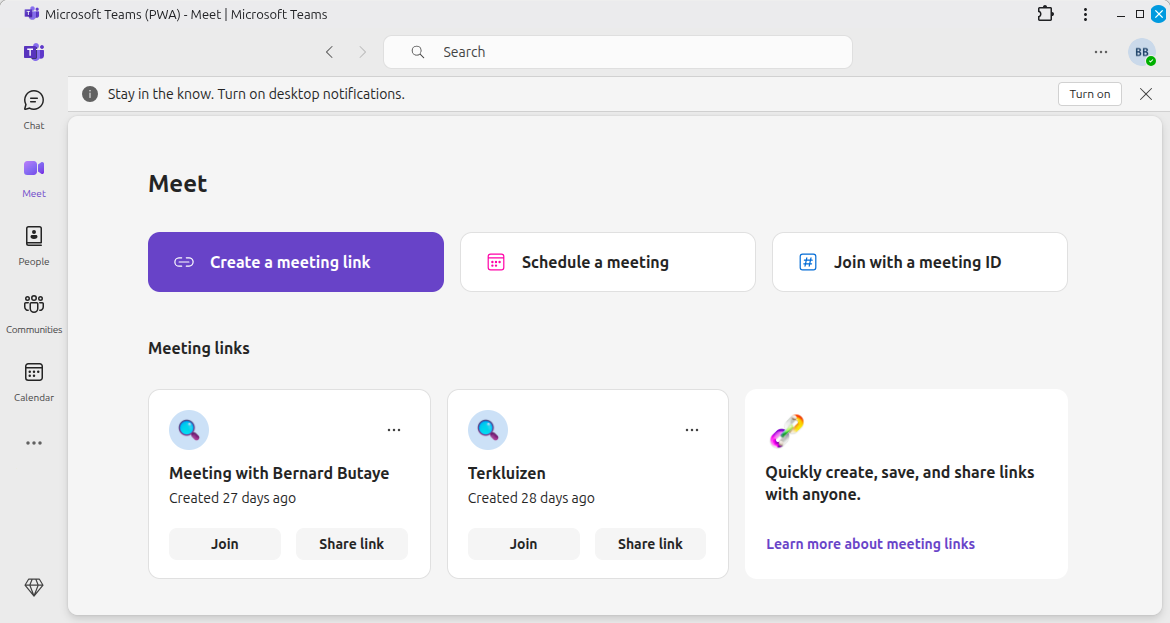Click the Meeting with Bernard Butaye title
This screenshot has height=623, width=1170.
(x=279, y=473)
